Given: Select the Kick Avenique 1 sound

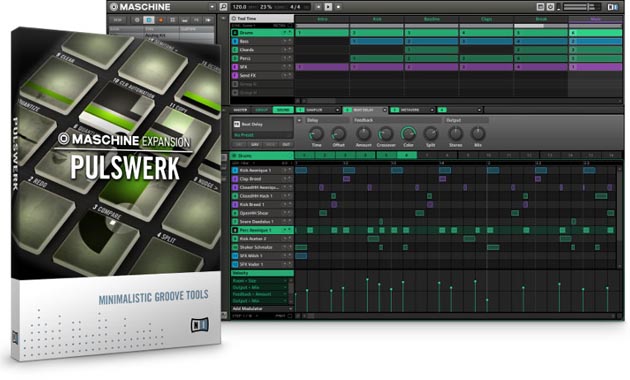Looking at the screenshot, I should coord(262,170).
